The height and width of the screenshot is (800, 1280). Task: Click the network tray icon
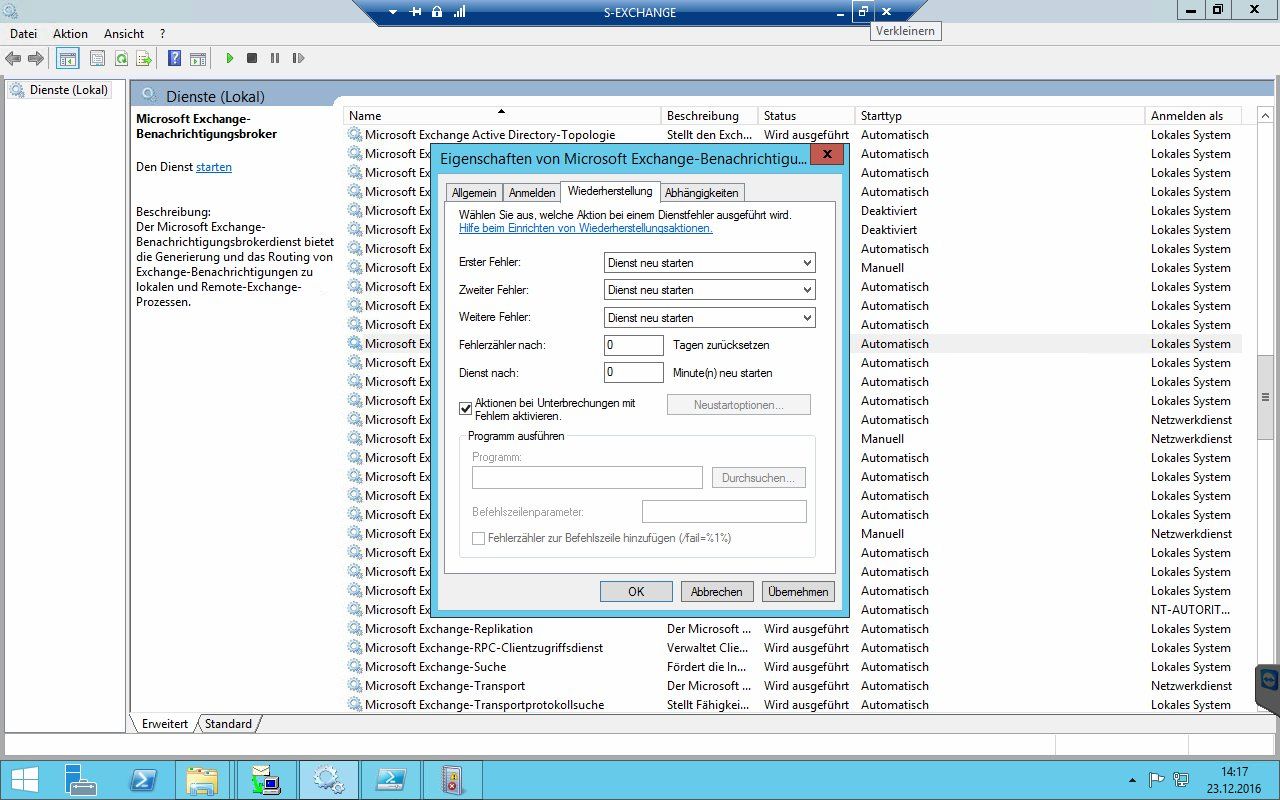pos(1181,780)
